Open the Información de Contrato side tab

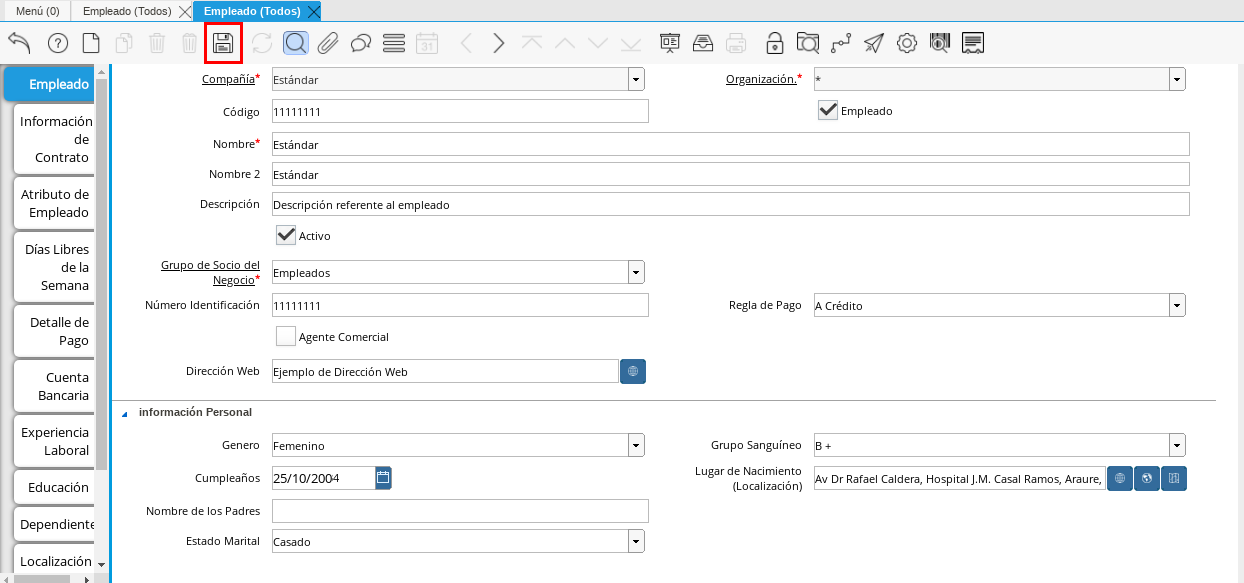click(x=54, y=139)
